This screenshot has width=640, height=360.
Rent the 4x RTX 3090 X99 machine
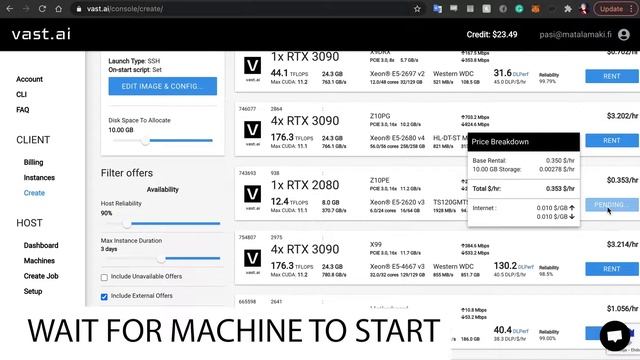point(612,269)
